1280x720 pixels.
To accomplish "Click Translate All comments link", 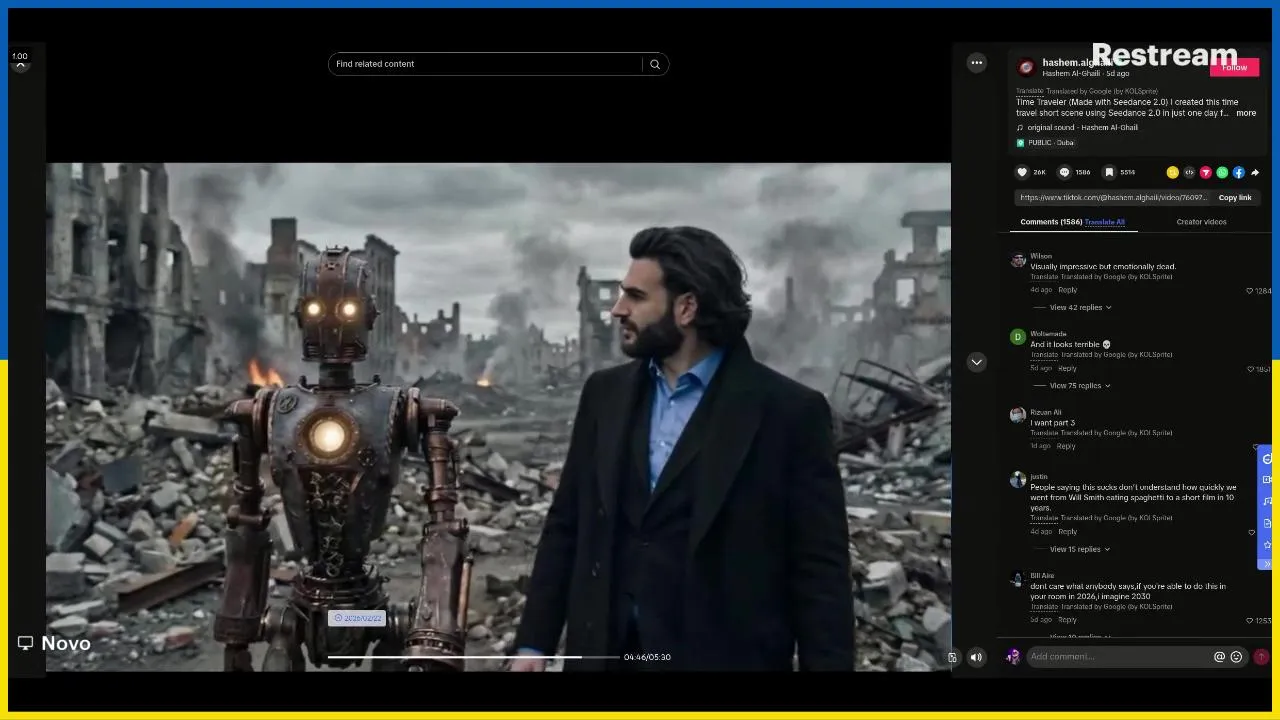I will point(1105,222).
